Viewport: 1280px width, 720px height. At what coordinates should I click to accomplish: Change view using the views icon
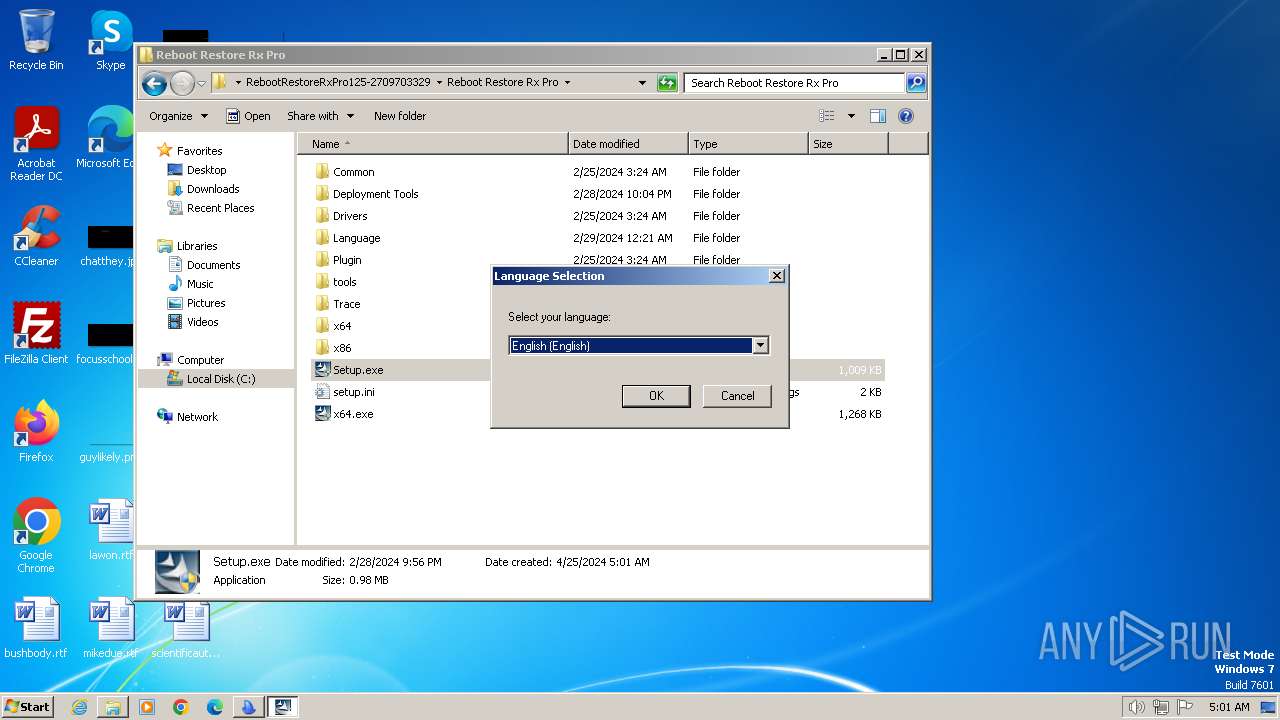tap(828, 116)
